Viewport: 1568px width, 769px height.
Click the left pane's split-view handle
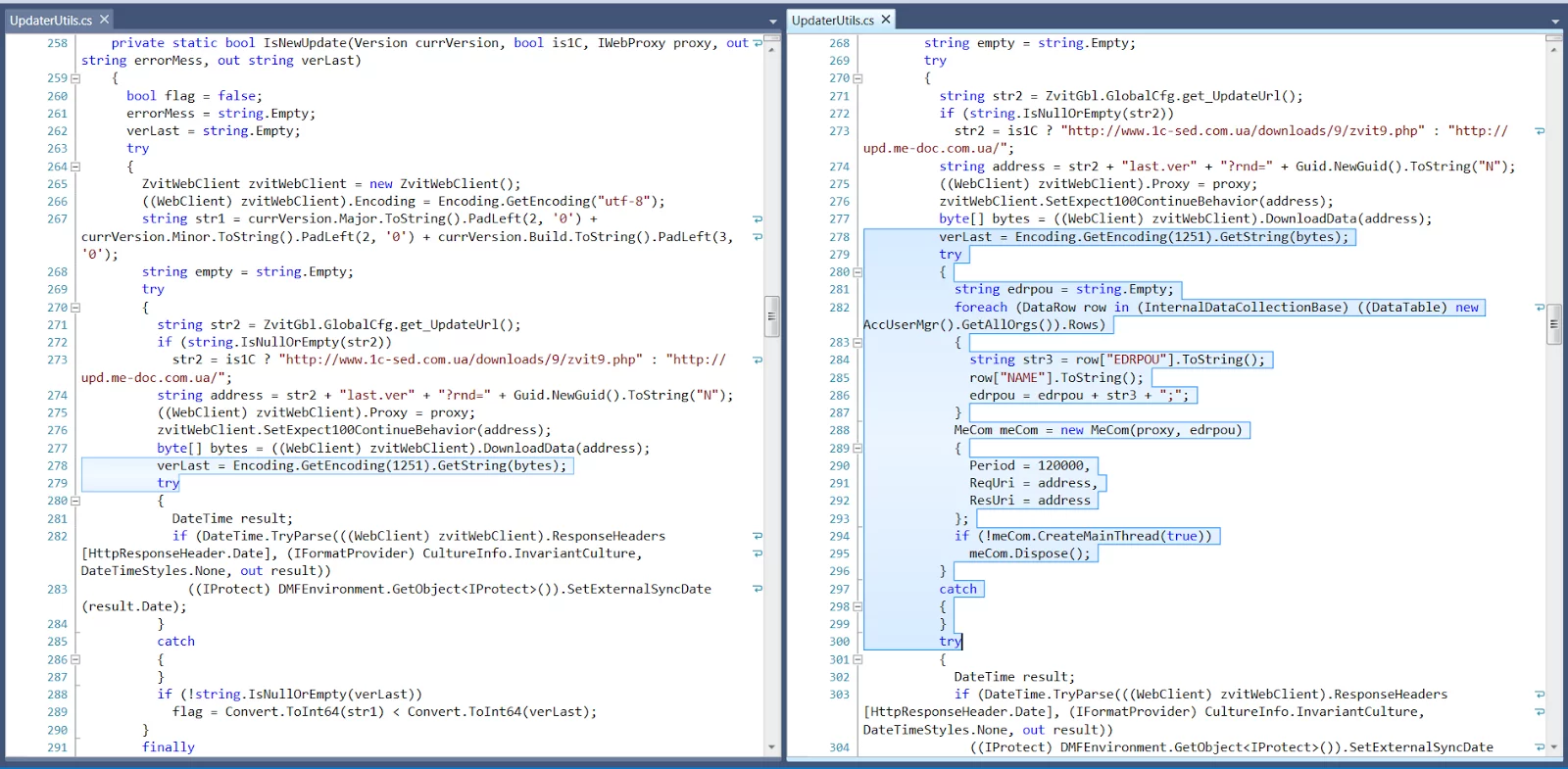772,37
